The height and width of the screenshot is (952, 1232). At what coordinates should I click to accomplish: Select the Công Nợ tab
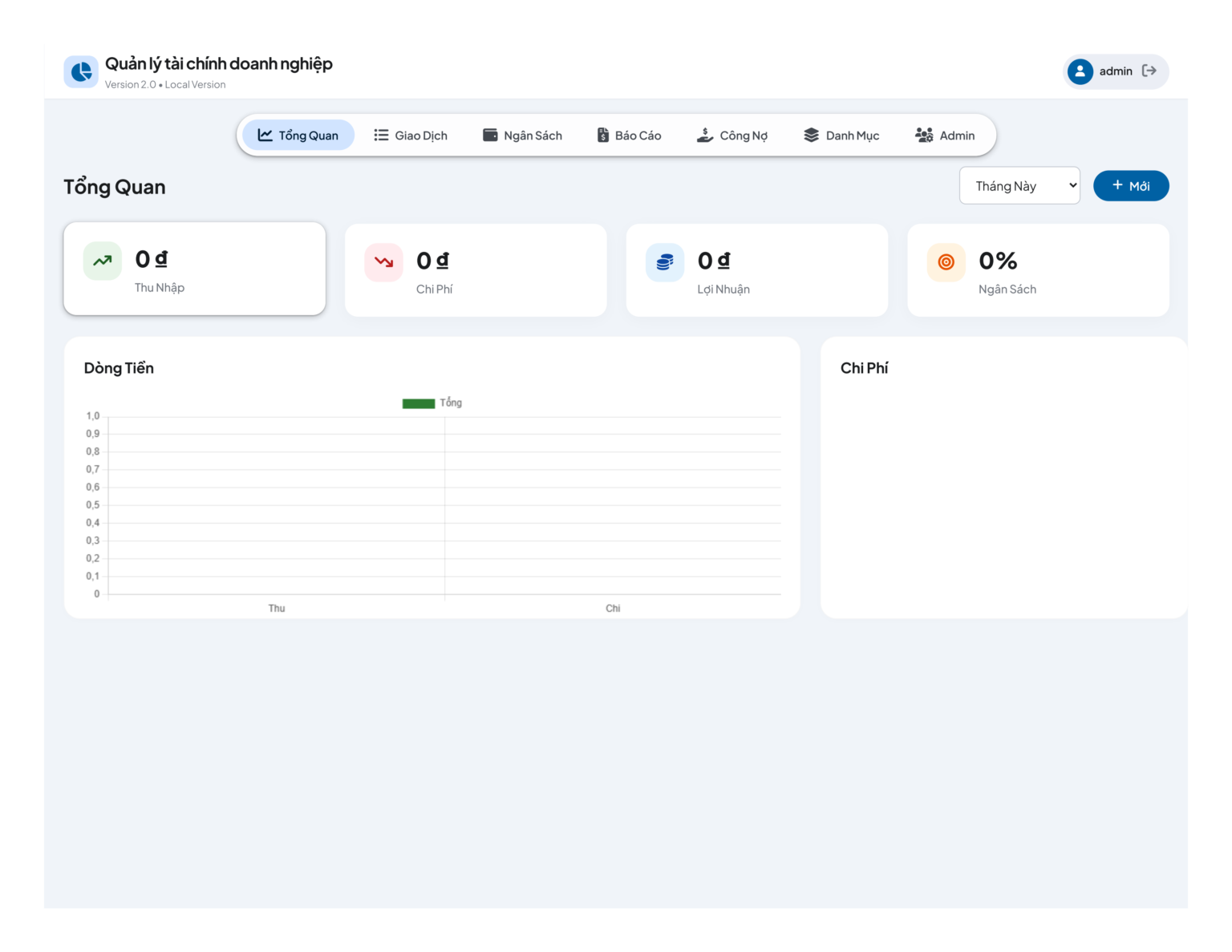pos(732,136)
